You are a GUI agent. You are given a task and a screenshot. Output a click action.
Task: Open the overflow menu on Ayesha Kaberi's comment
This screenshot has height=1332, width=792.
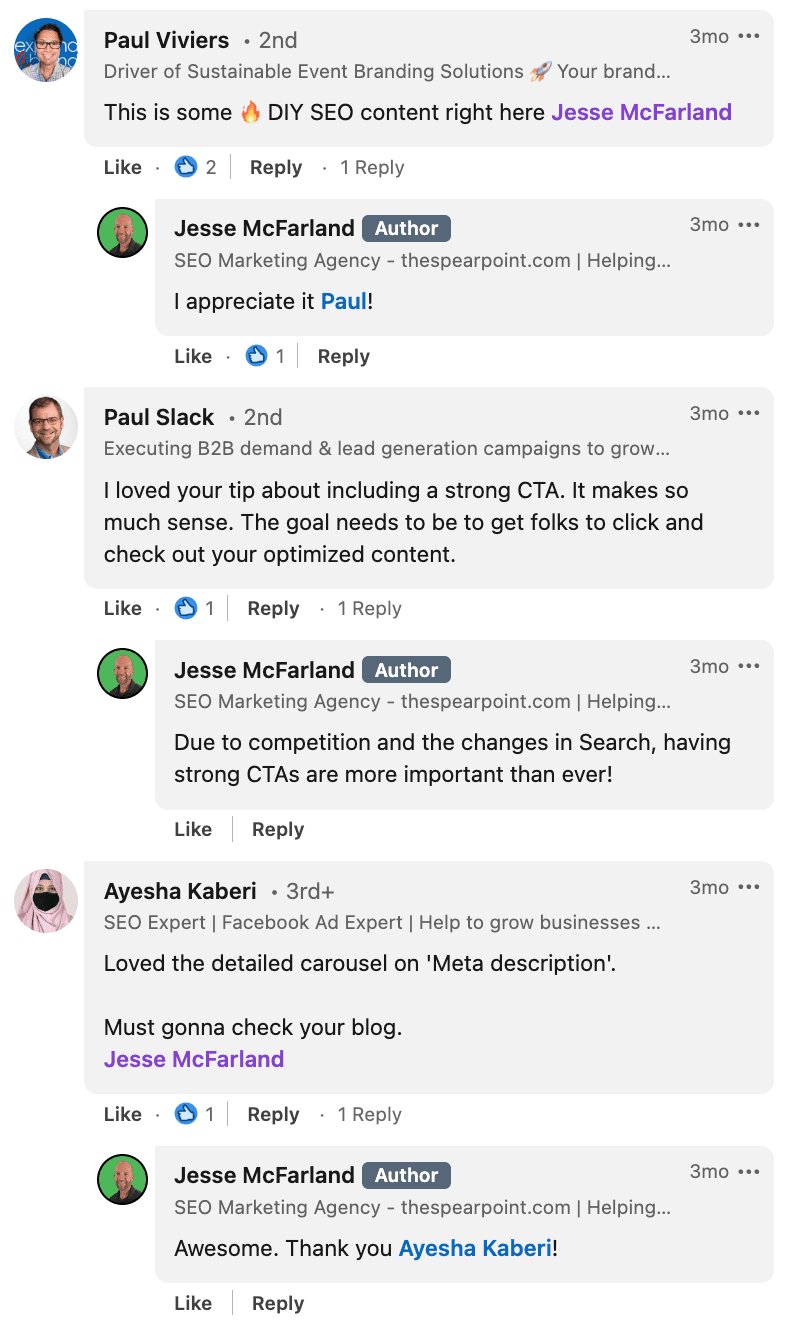[x=750, y=887]
